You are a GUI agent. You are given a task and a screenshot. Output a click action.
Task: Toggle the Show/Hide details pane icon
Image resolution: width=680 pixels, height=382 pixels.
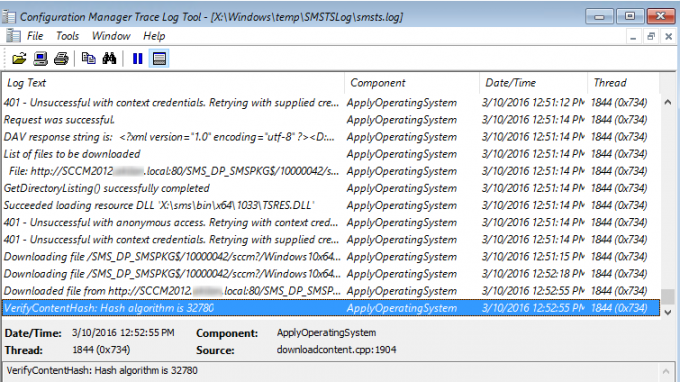tap(159, 59)
